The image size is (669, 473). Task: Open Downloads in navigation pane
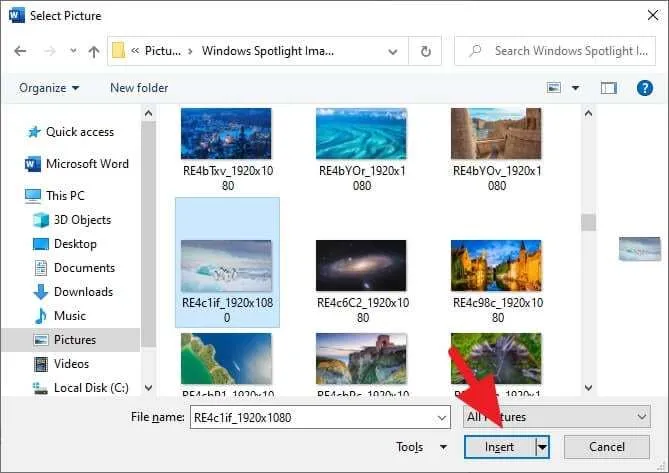(83, 292)
